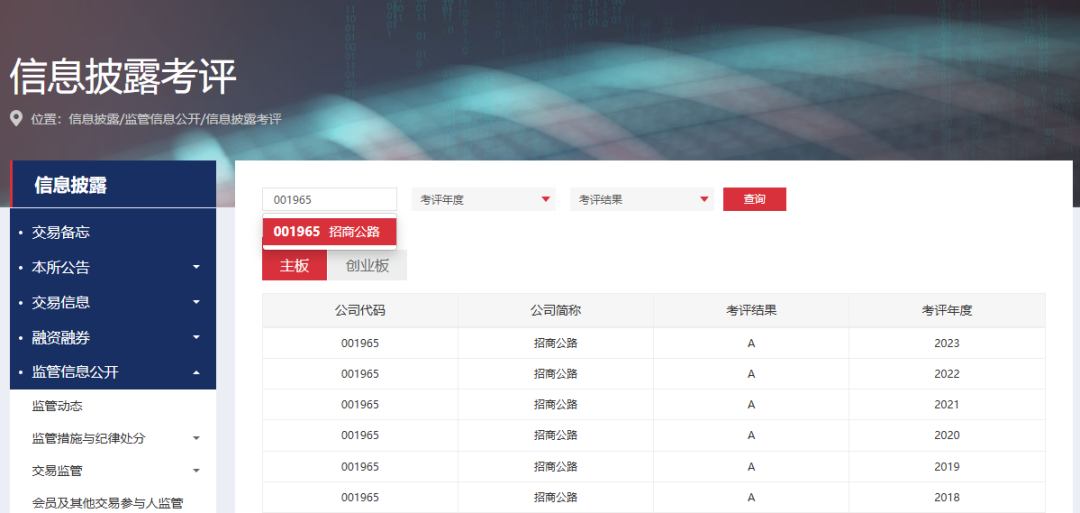This screenshot has height=513, width=1080.
Task: Click the 考评结果 column header
Action: [x=751, y=310]
